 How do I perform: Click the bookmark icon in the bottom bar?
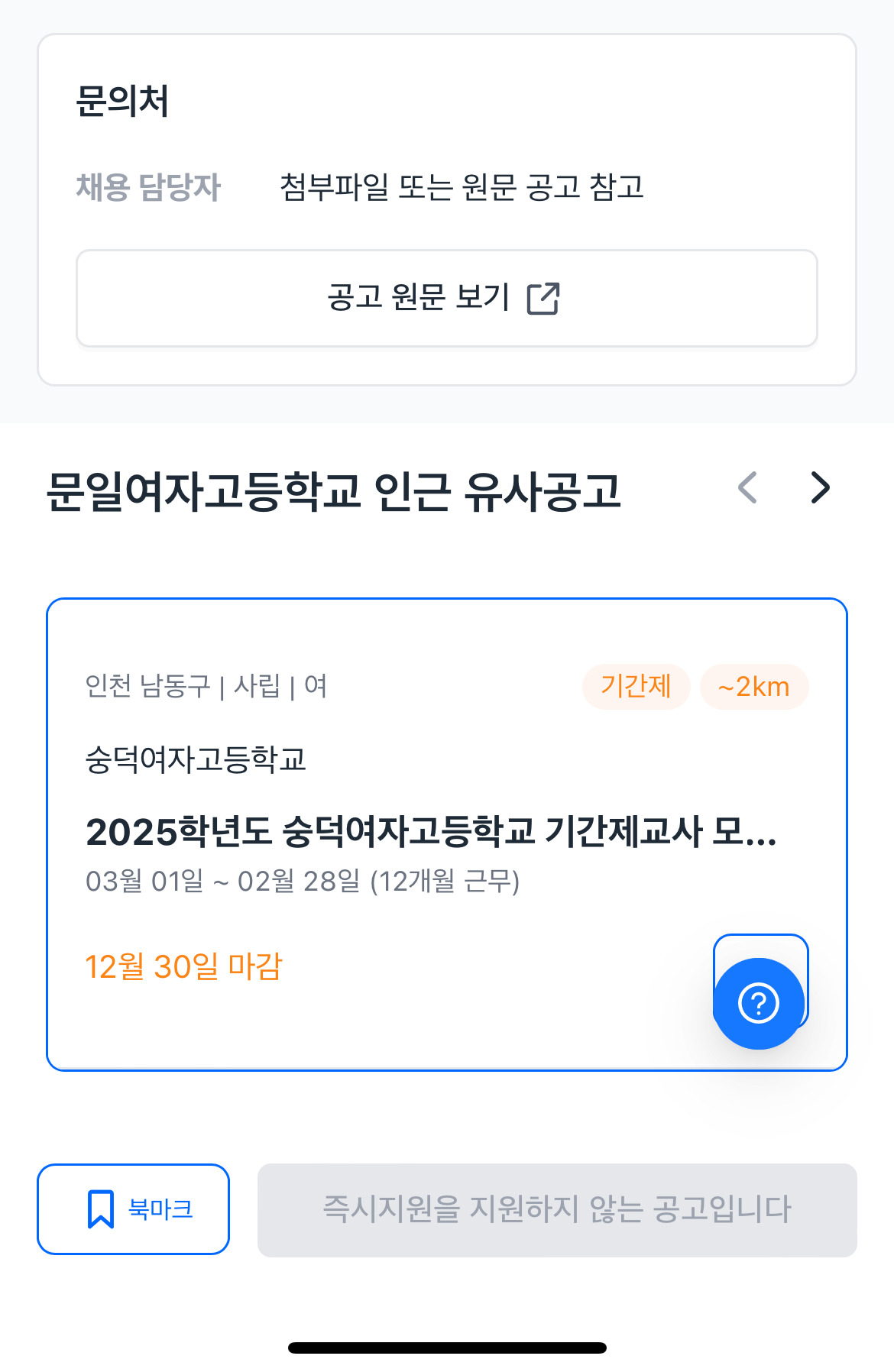click(101, 1209)
